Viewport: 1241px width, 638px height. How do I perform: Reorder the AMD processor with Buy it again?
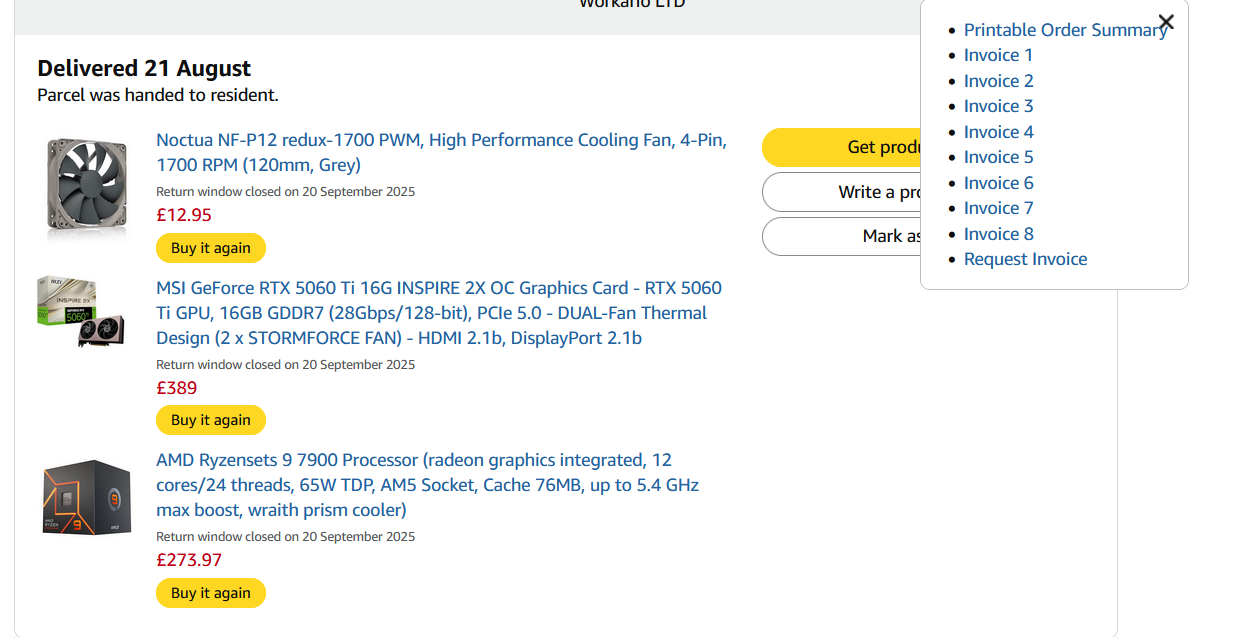(211, 593)
